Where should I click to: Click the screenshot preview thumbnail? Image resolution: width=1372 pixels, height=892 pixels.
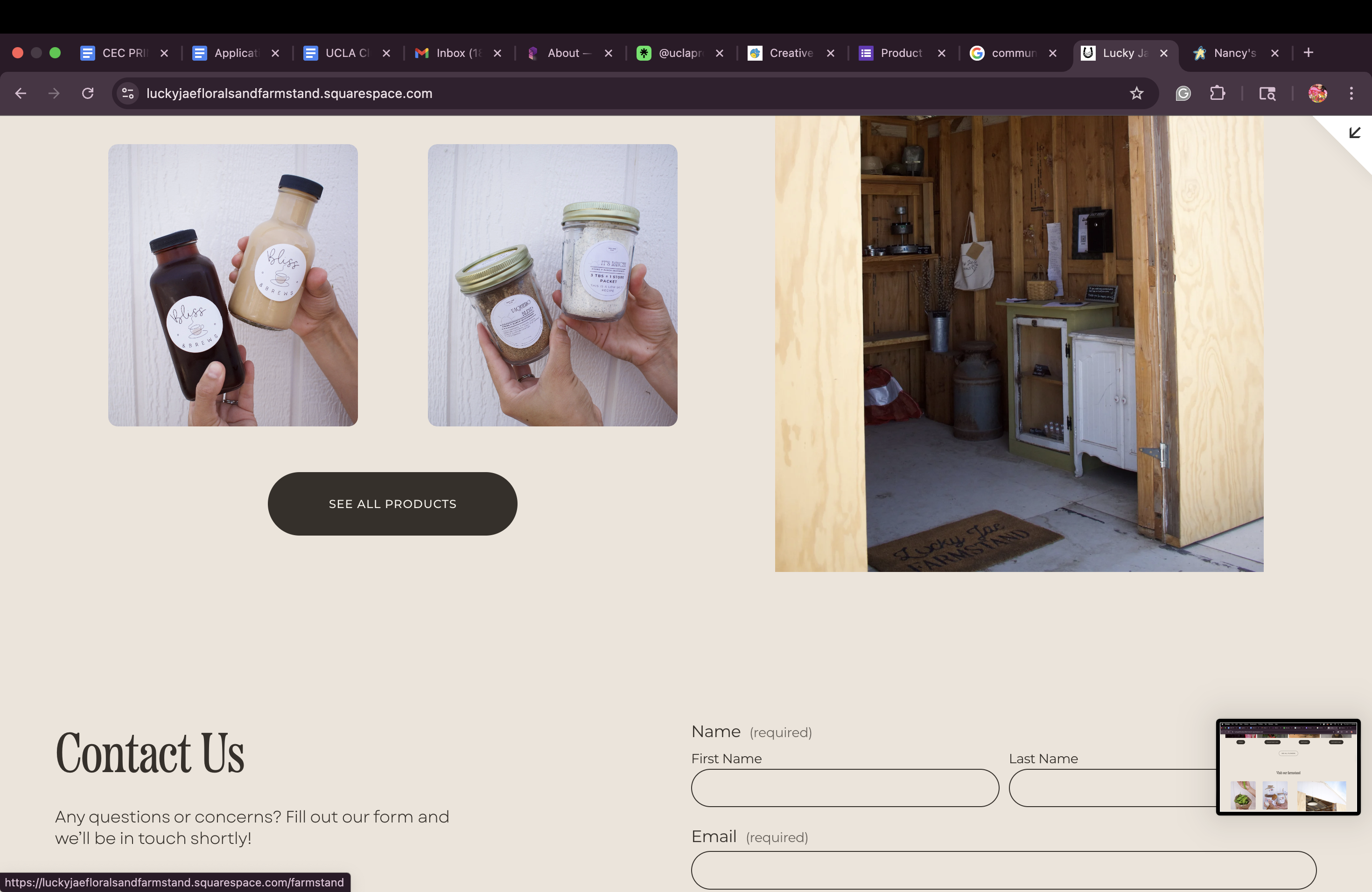click(x=1288, y=767)
